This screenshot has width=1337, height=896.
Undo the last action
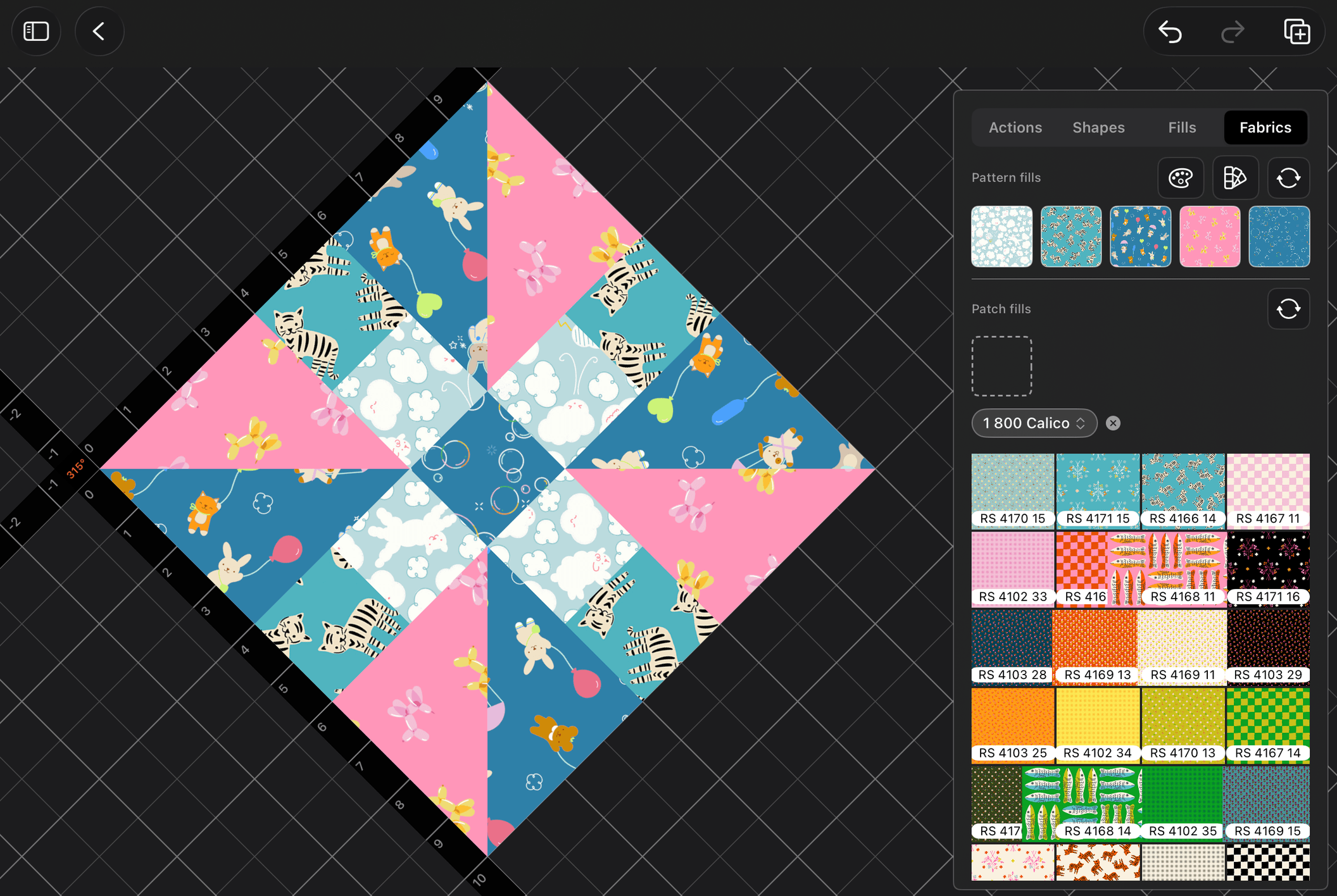[x=1170, y=32]
